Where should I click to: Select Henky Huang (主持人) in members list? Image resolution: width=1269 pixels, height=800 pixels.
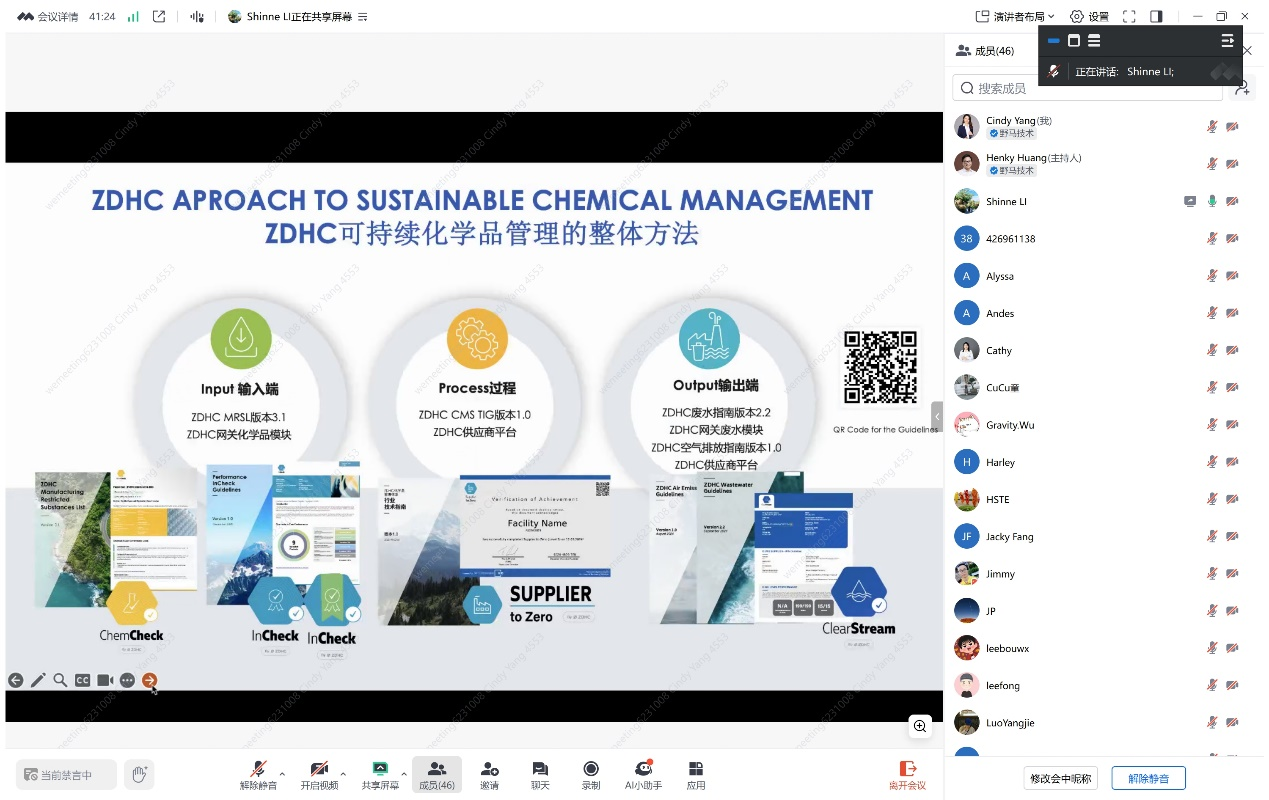point(1105,164)
